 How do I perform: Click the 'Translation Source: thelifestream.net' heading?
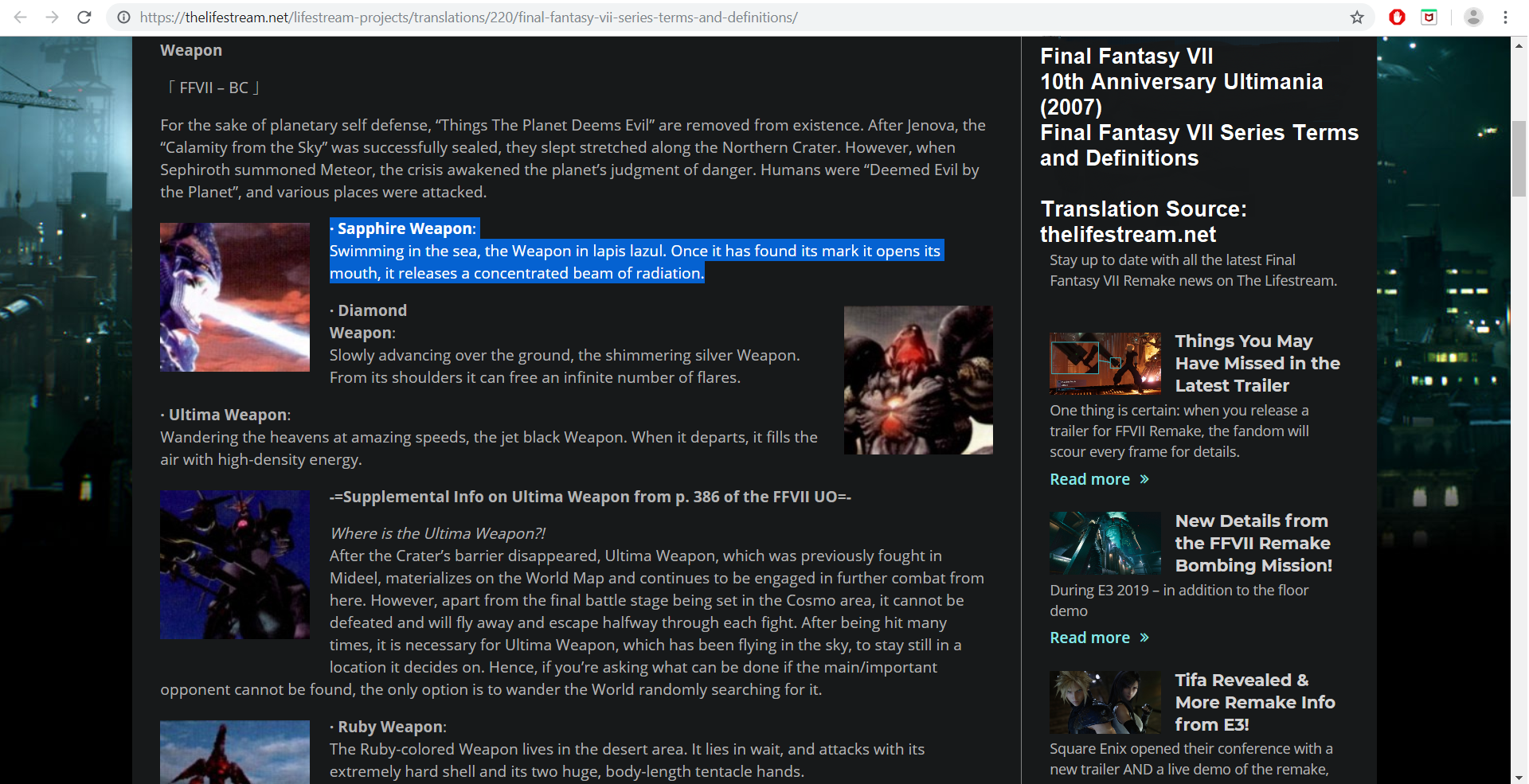1144,221
